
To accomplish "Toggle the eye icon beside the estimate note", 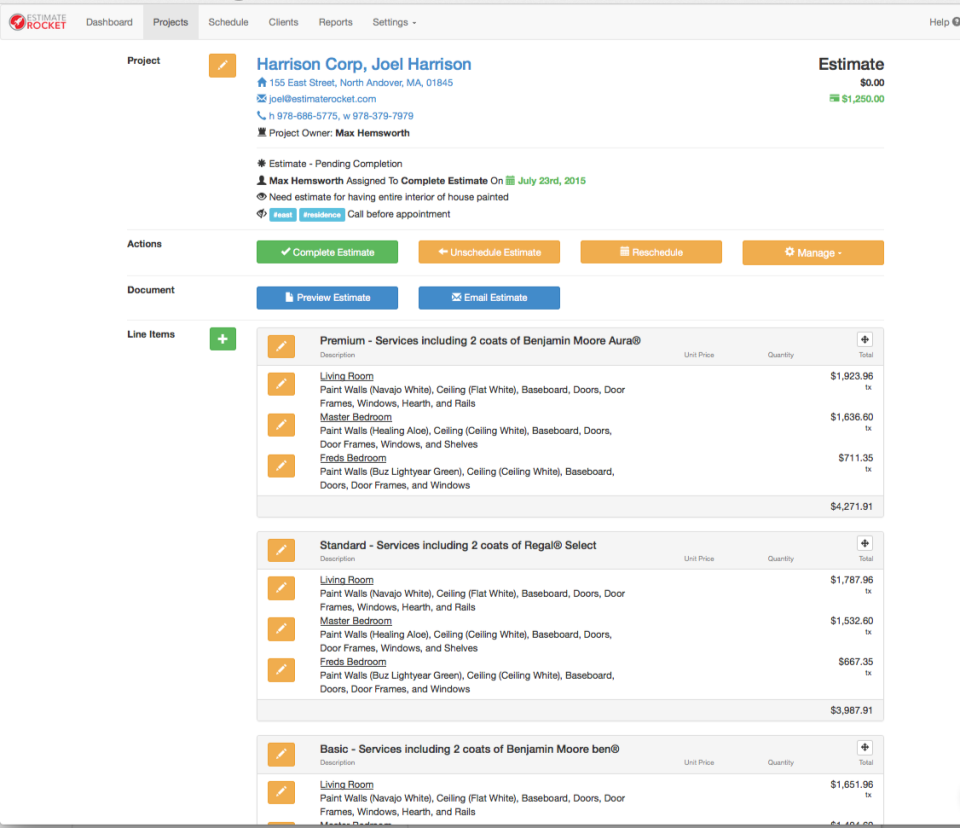I will [x=260, y=197].
